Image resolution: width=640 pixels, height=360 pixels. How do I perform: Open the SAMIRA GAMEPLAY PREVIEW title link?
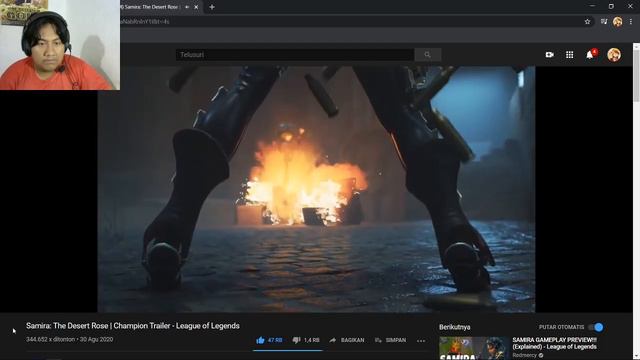[554, 343]
